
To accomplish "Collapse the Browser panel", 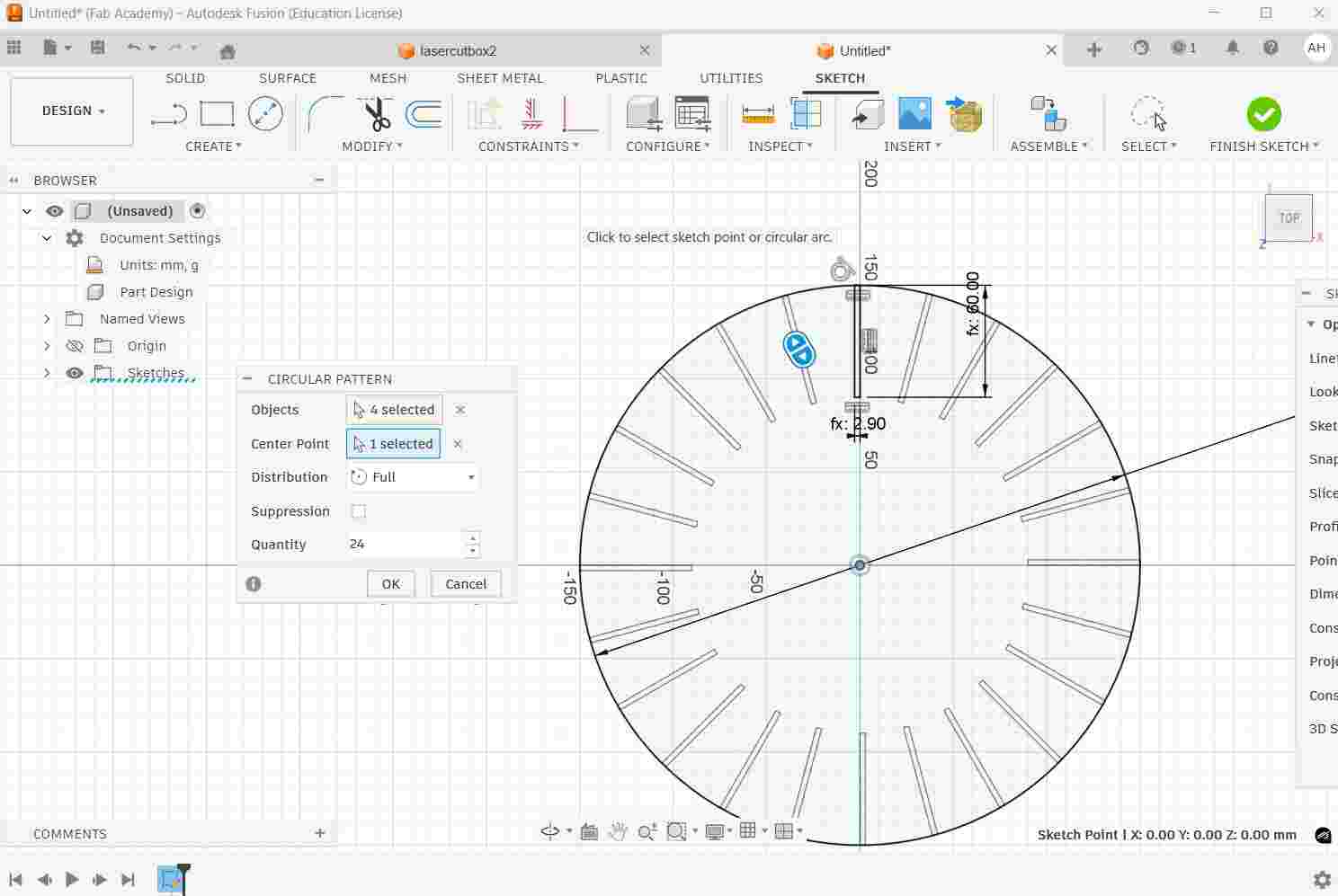I will pos(13,181).
